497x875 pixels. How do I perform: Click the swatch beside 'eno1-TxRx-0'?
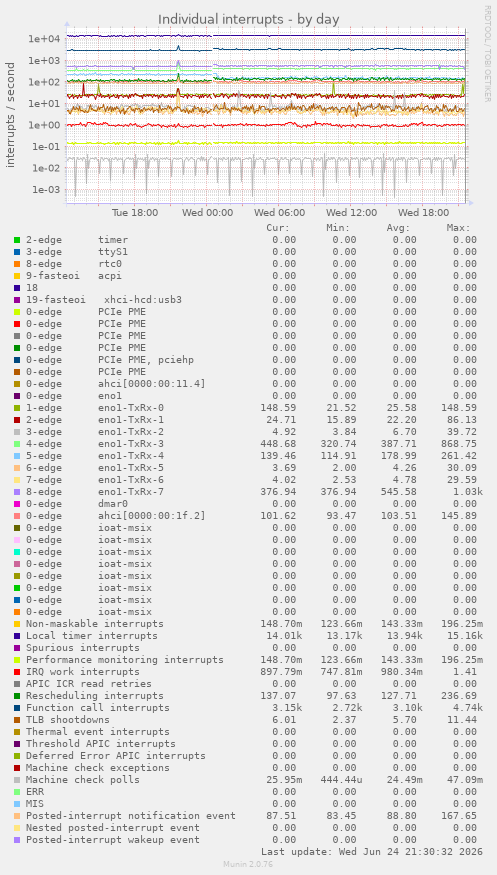coord(17,408)
